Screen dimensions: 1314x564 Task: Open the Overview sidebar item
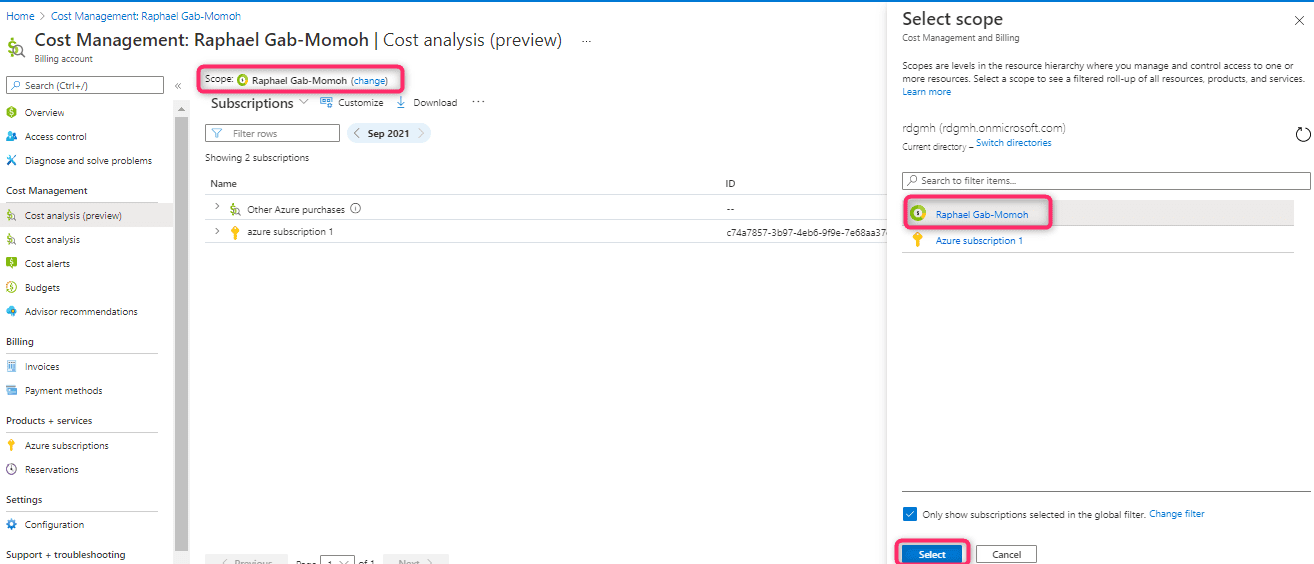click(44, 113)
